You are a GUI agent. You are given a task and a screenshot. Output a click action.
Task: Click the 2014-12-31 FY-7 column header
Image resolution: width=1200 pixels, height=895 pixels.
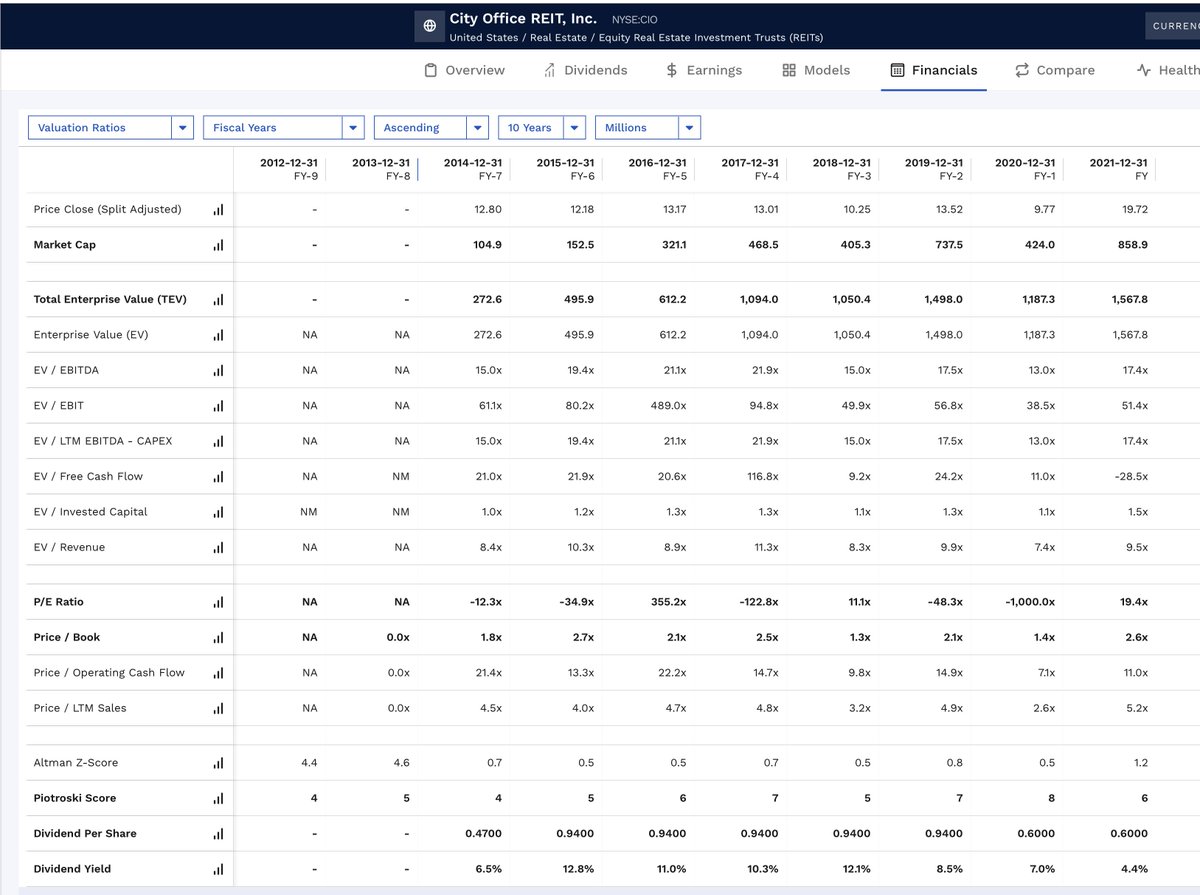pyautogui.click(x=473, y=169)
